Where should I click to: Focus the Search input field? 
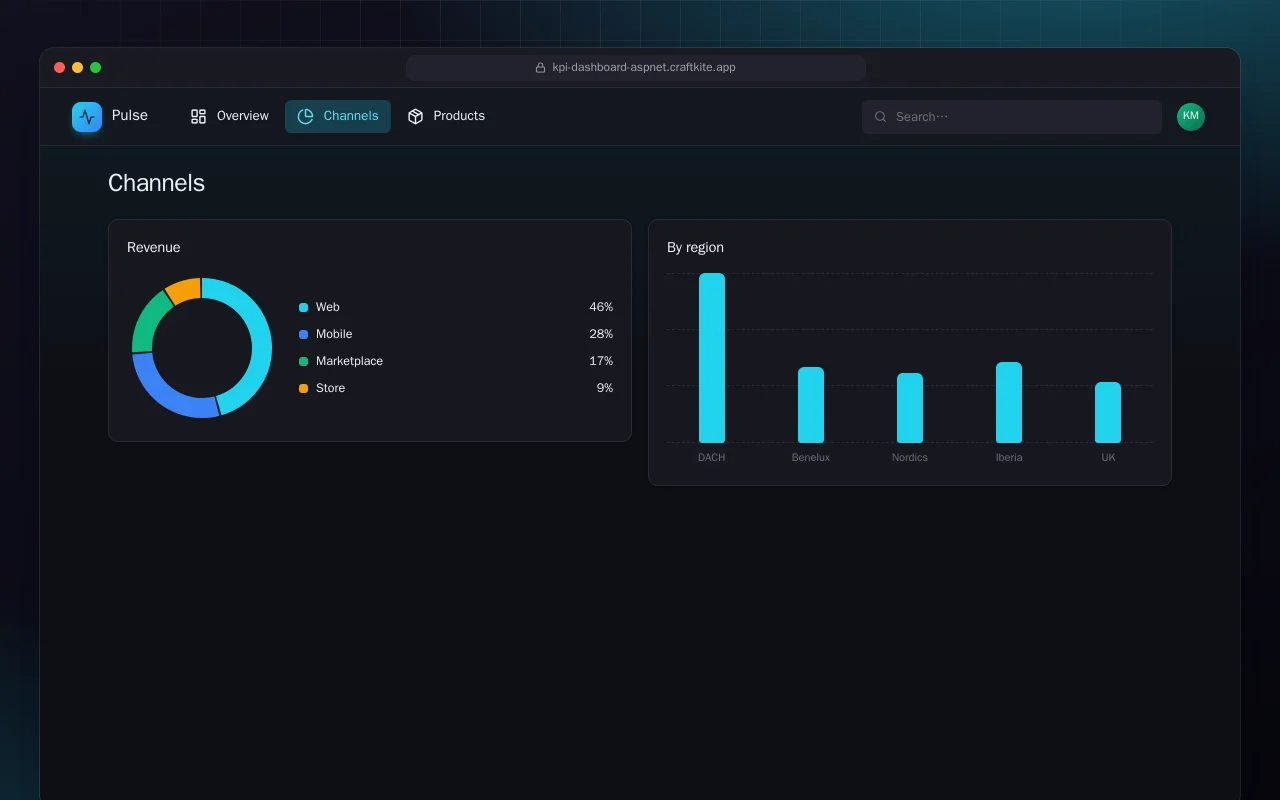pyautogui.click(x=1012, y=117)
